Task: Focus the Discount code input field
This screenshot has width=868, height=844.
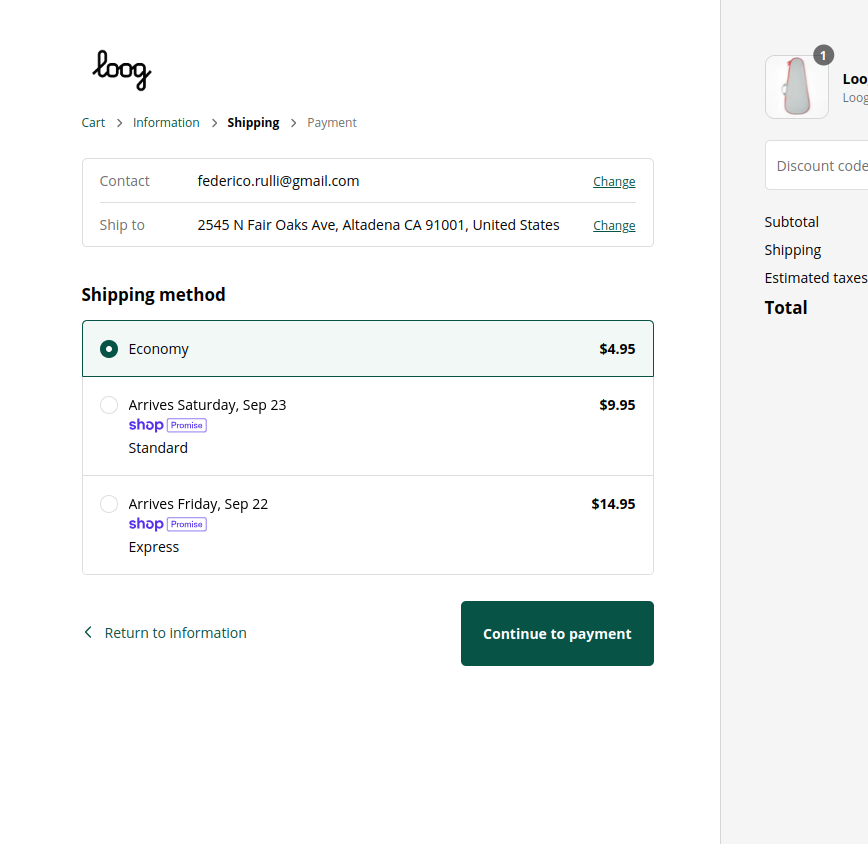Action: pos(817,165)
